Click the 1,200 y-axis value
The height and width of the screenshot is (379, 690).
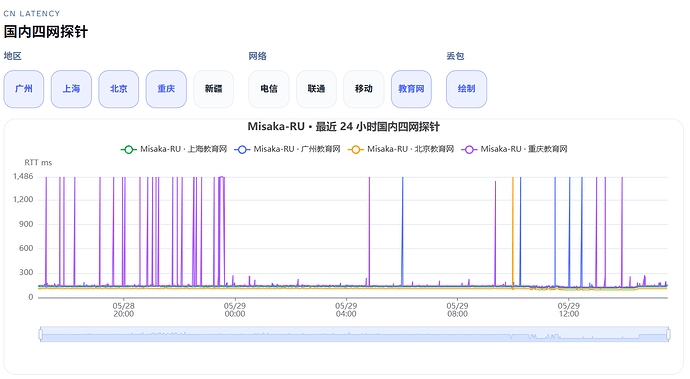(23, 200)
